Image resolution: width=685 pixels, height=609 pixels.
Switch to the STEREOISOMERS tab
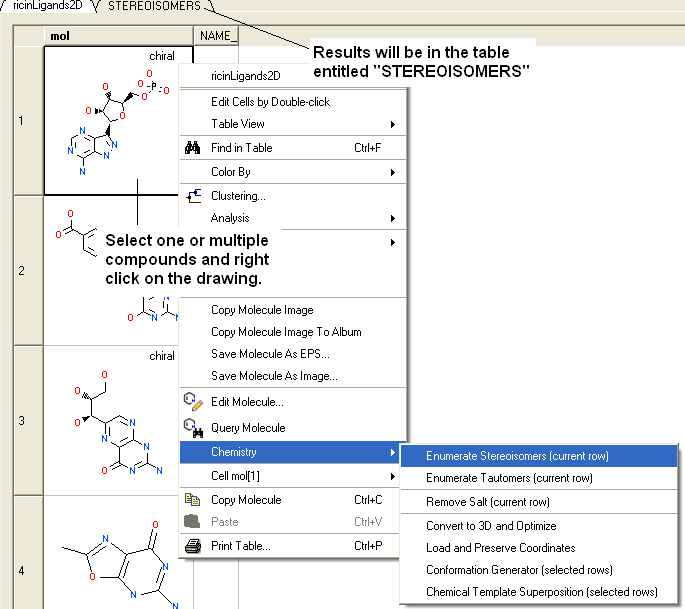[154, 6]
